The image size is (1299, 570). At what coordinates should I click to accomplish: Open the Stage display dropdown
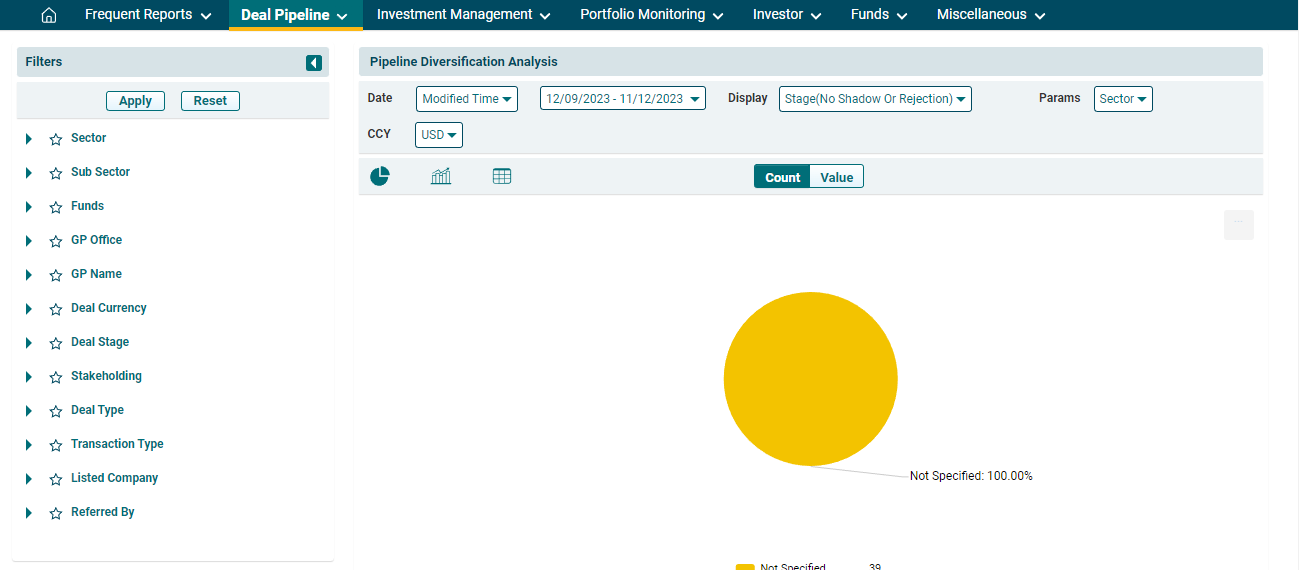[875, 99]
